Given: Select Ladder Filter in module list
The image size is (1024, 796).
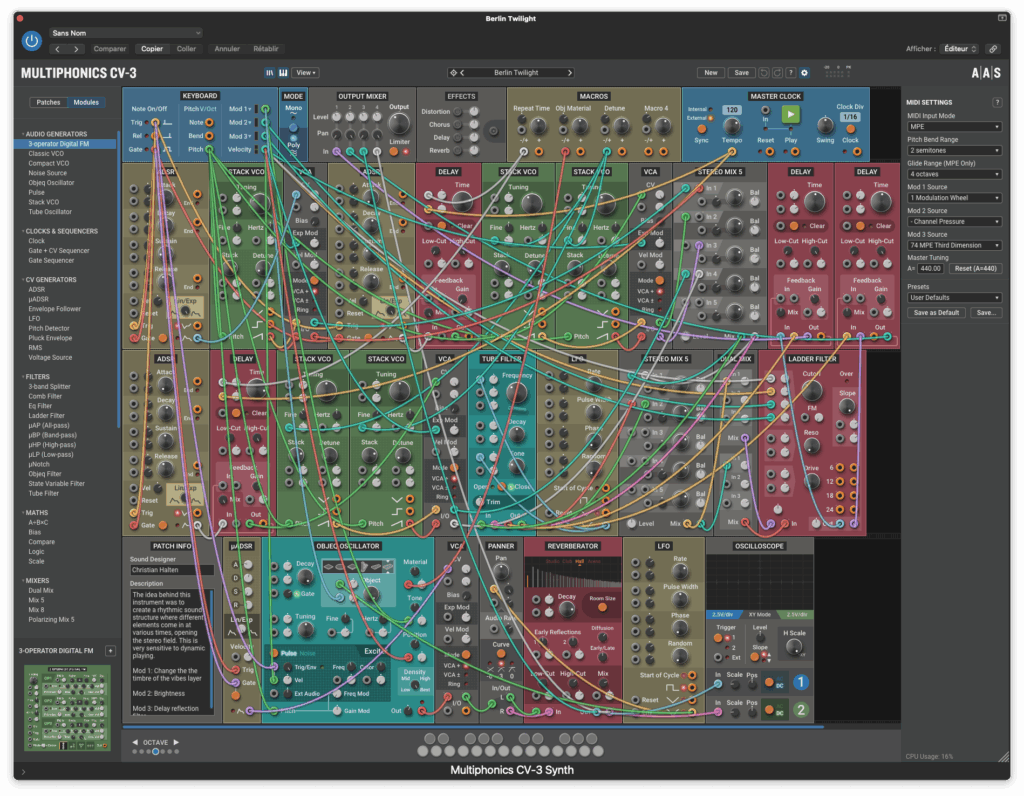Looking at the screenshot, I should click(x=46, y=416).
